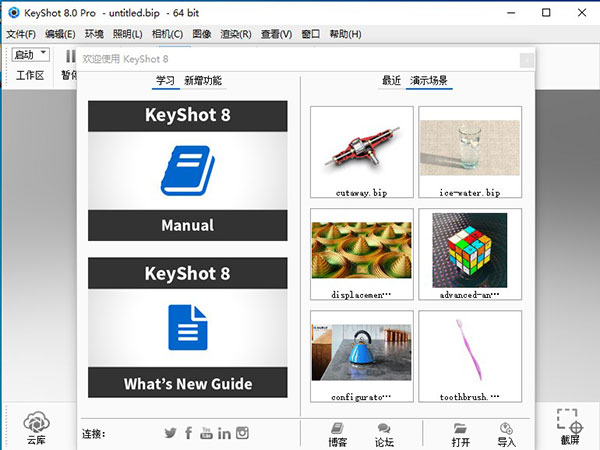This screenshot has width=600, height=450.
Task: Open the YouTube link icon
Action: tap(206, 433)
